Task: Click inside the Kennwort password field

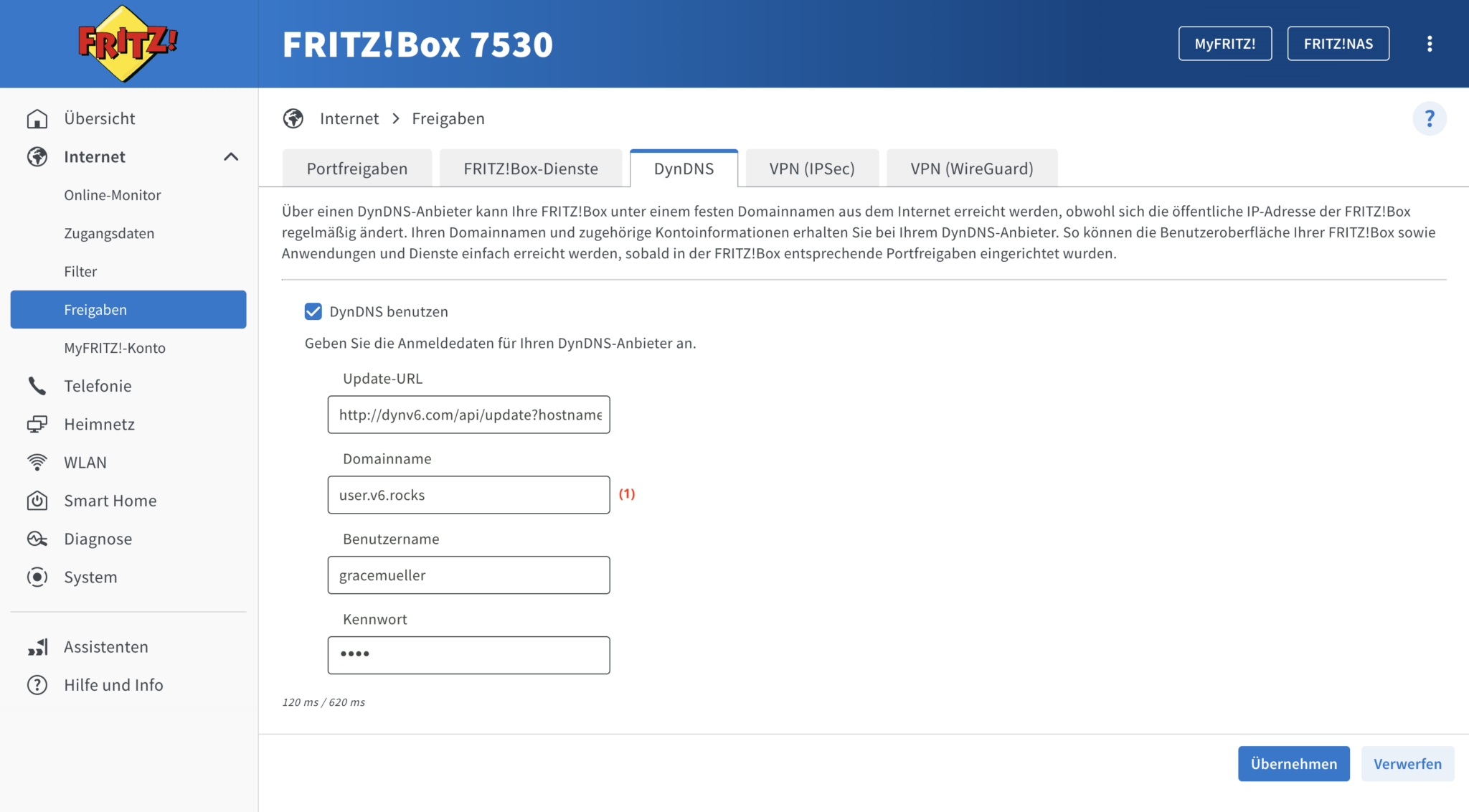Action: click(x=468, y=654)
